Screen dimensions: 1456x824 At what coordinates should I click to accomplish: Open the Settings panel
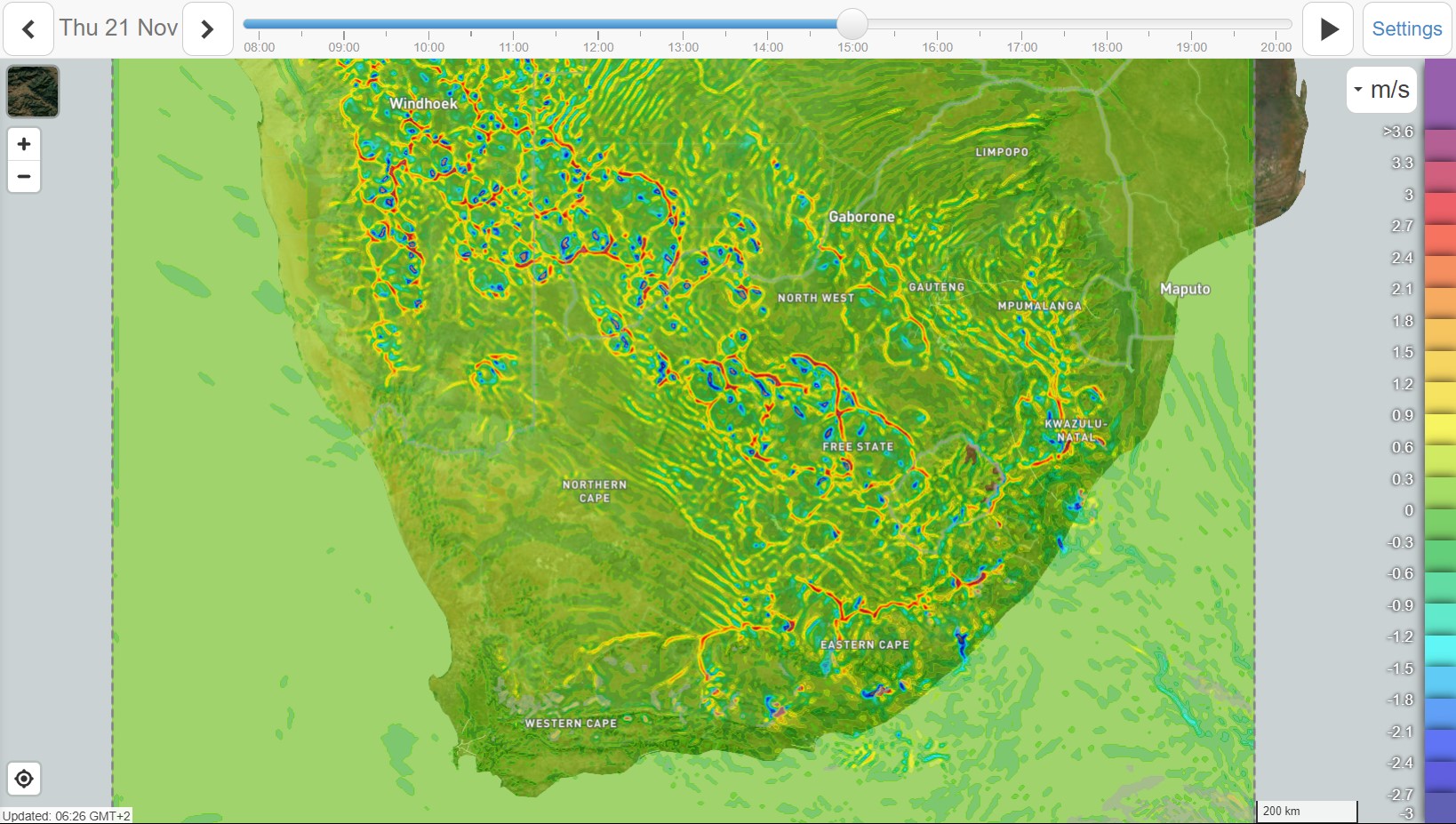pyautogui.click(x=1407, y=29)
